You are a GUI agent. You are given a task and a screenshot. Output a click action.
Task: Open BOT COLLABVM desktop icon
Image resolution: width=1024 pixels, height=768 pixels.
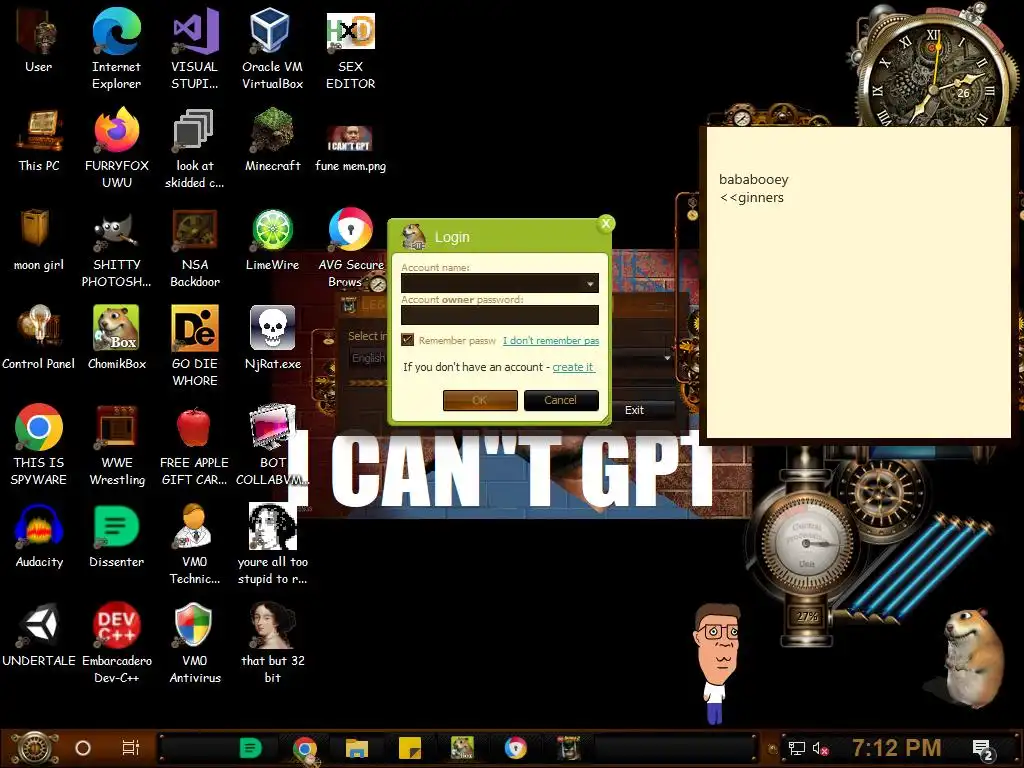coord(272,444)
